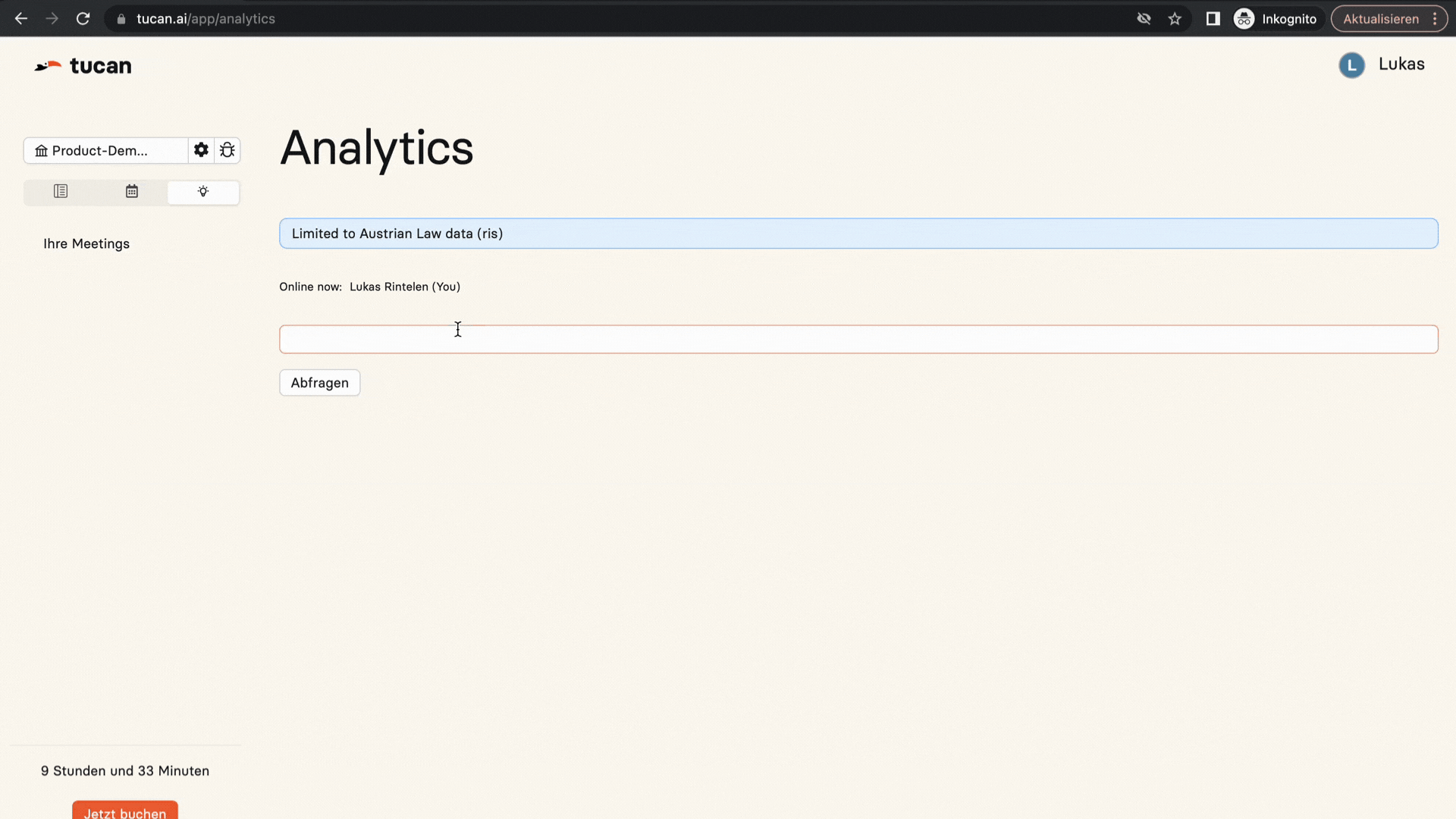Click Lukas Rintelen (You) online user
Screen dimensions: 1456x819
[405, 287]
